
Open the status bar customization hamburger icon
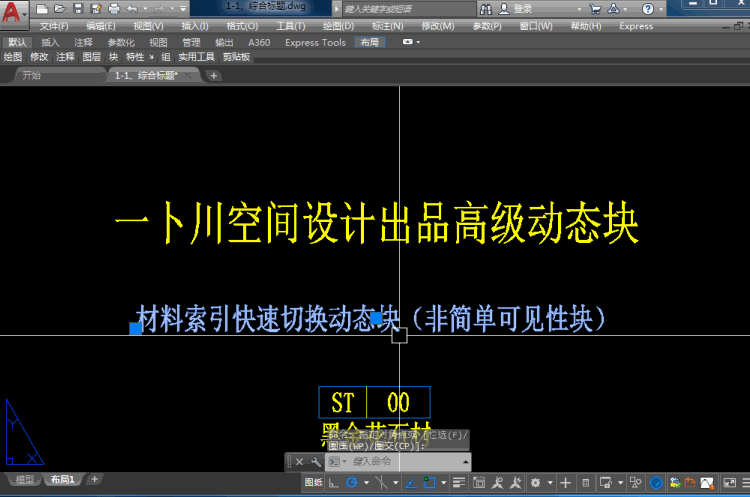(745, 483)
